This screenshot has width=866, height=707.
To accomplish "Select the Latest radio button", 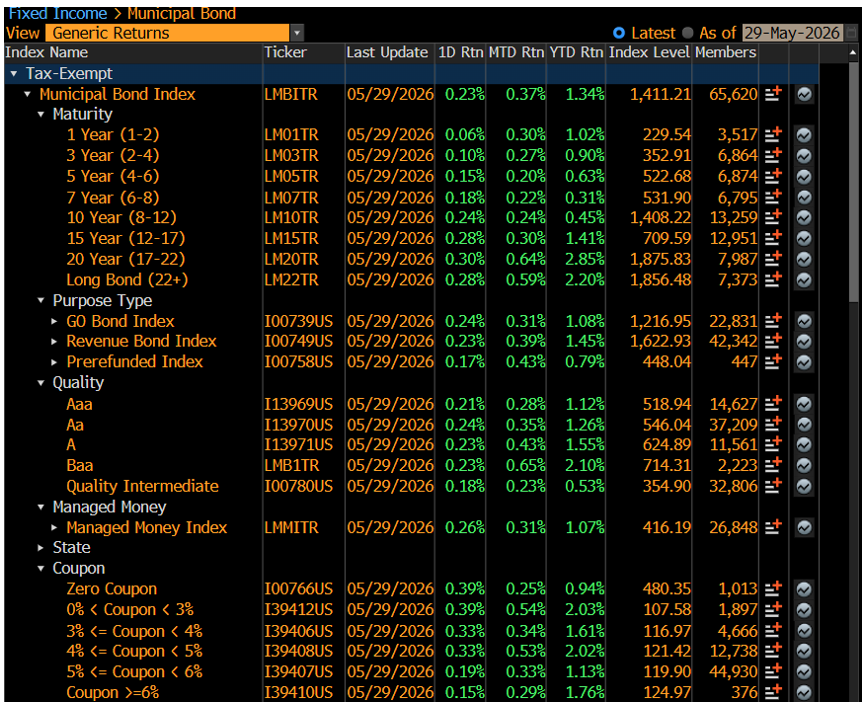I will [x=619, y=33].
